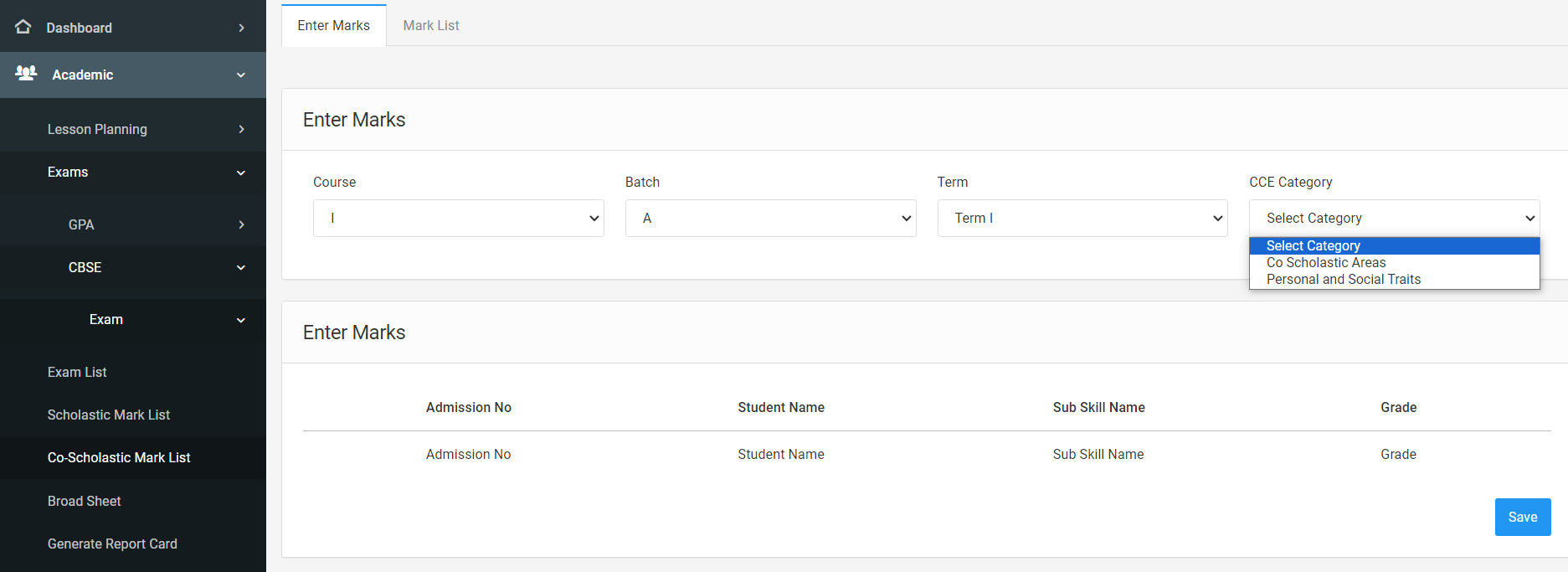This screenshot has width=1568, height=572.
Task: Go to Scholastic Mark List page
Action: [x=109, y=415]
